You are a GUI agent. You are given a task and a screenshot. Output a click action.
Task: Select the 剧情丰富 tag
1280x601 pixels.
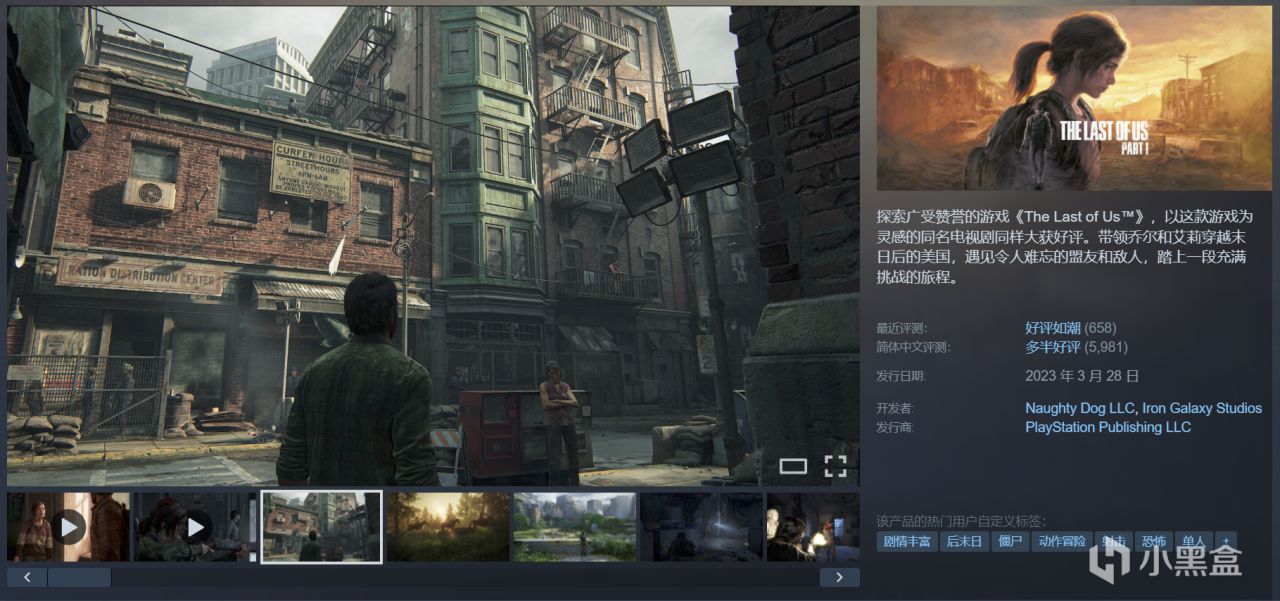[x=907, y=541]
